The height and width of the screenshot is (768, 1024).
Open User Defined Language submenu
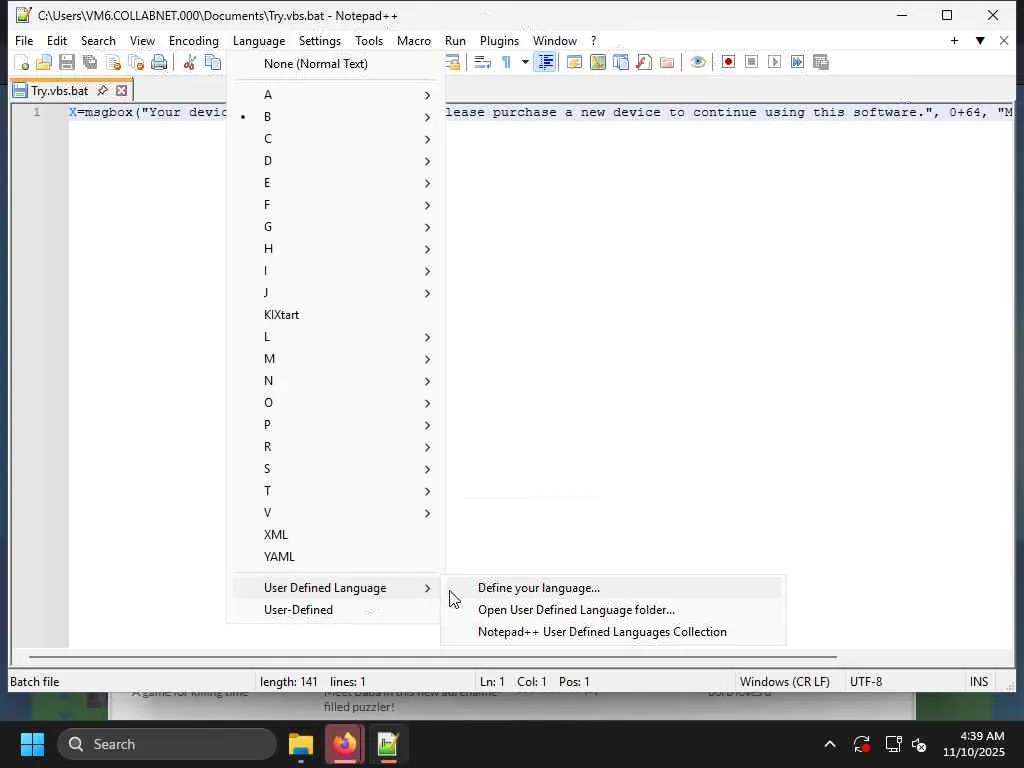tap(336, 588)
